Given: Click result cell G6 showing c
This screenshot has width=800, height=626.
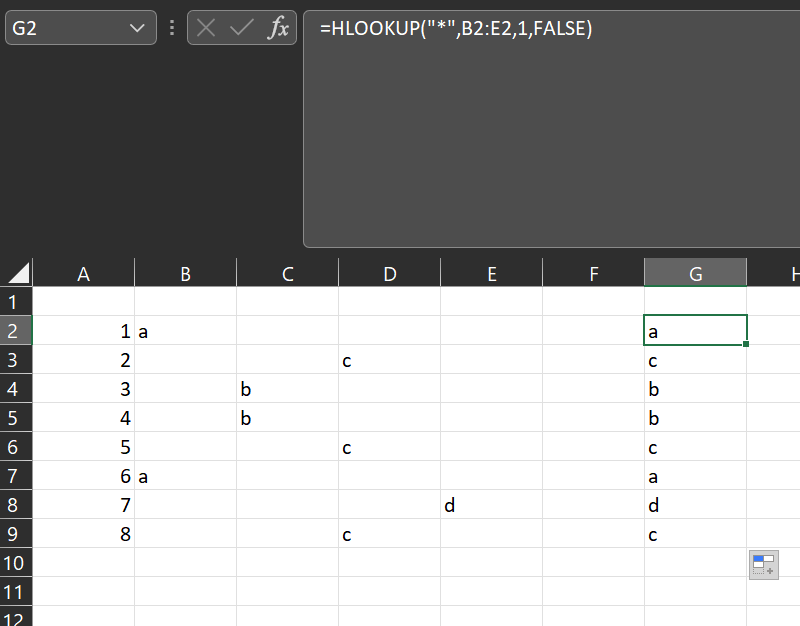Looking at the screenshot, I should coord(696,447).
